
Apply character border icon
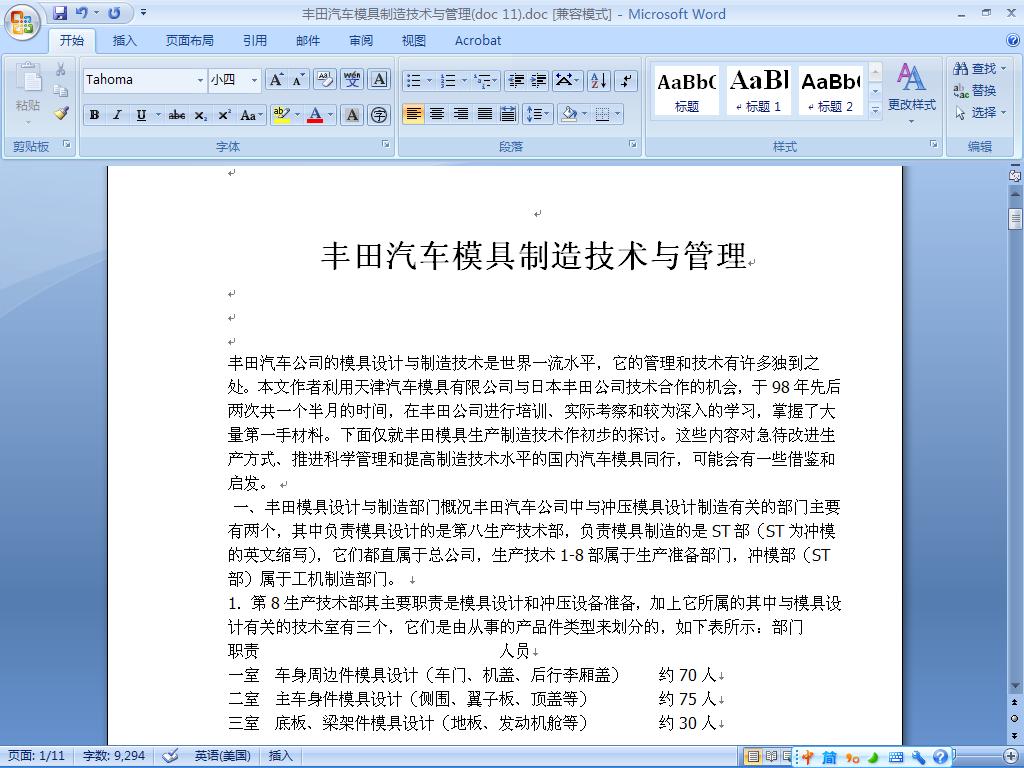tap(379, 80)
